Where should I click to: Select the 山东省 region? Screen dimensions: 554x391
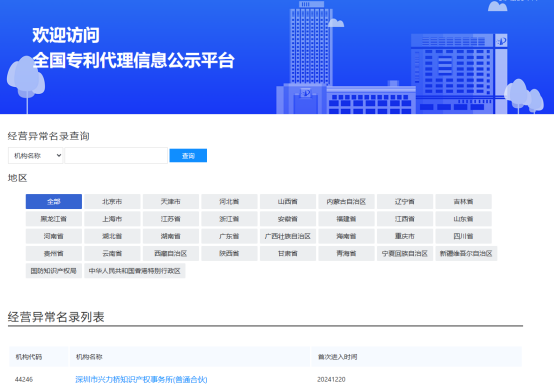click(x=463, y=219)
